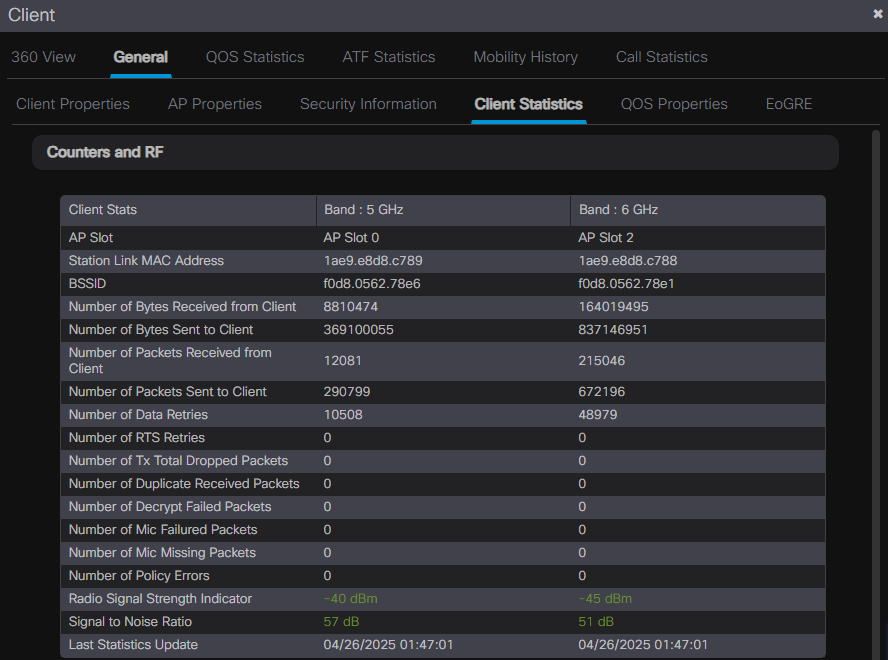Viewport: 888px width, 660px height.
Task: Open the Call Statistics tab
Action: point(661,57)
